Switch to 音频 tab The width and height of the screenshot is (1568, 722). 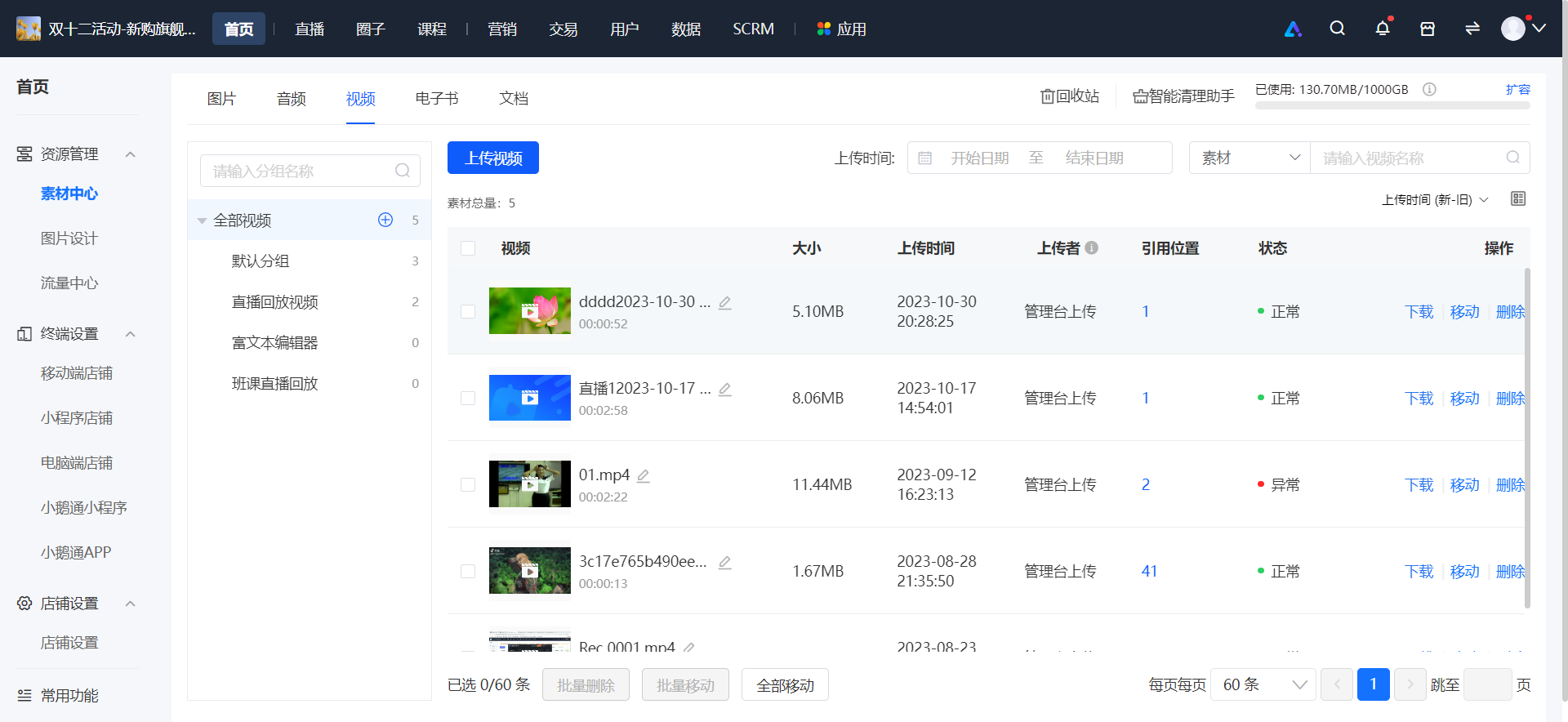pos(291,99)
